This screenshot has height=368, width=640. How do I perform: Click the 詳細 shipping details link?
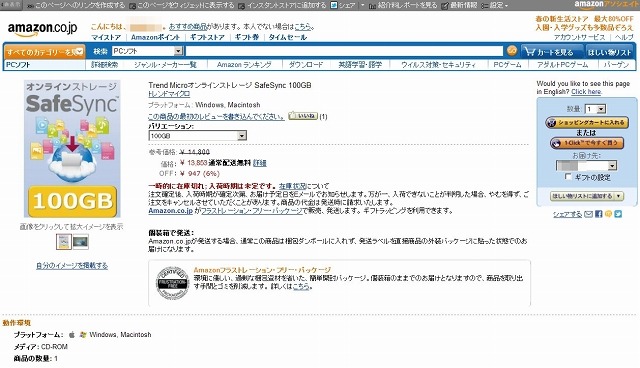click(260, 163)
